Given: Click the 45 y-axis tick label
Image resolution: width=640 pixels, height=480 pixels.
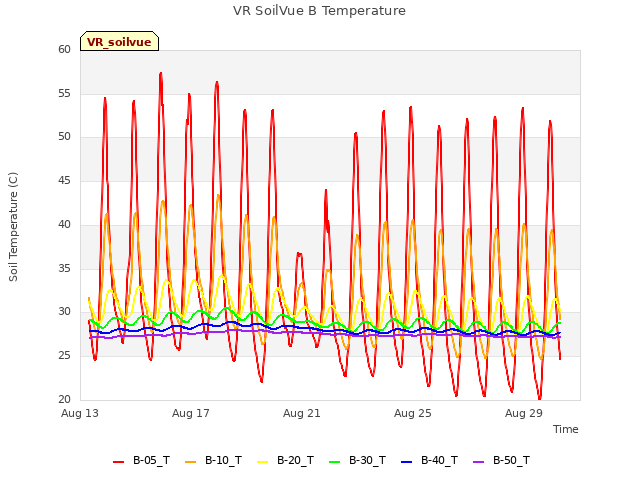Looking at the screenshot, I should [x=64, y=180].
